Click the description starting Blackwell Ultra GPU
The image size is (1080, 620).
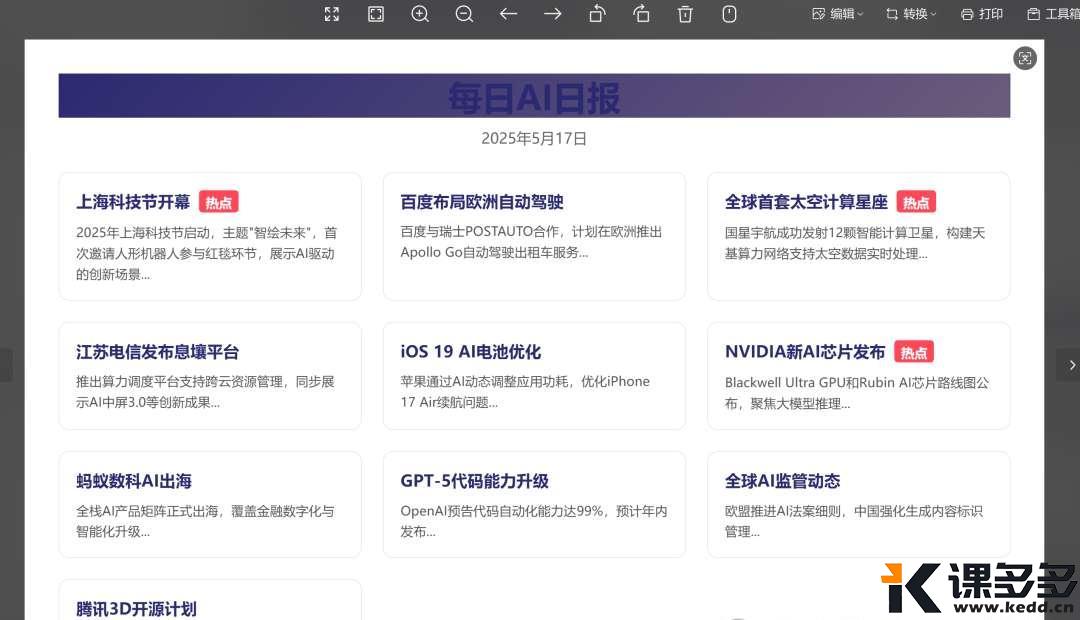click(857, 393)
